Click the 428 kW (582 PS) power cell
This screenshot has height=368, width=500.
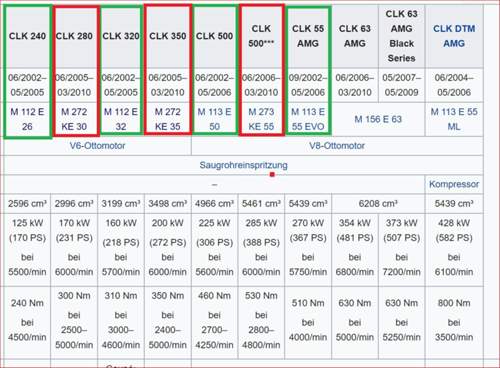coord(454,247)
